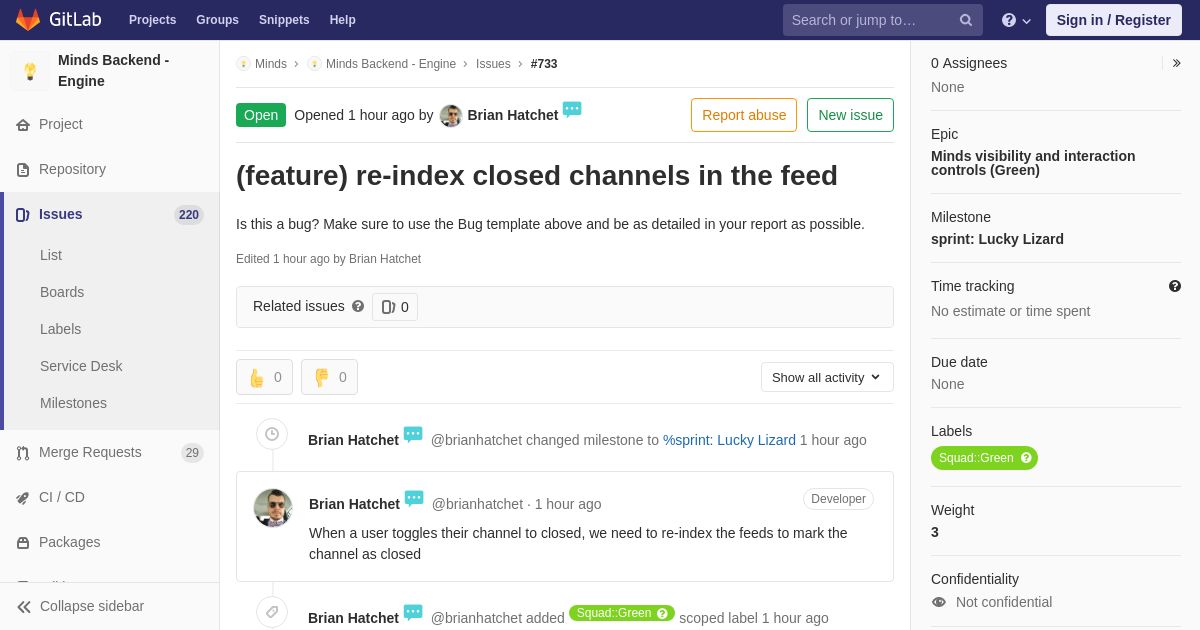Click the Issues breadcrumb link
This screenshot has width=1200, height=630.
tap(493, 64)
